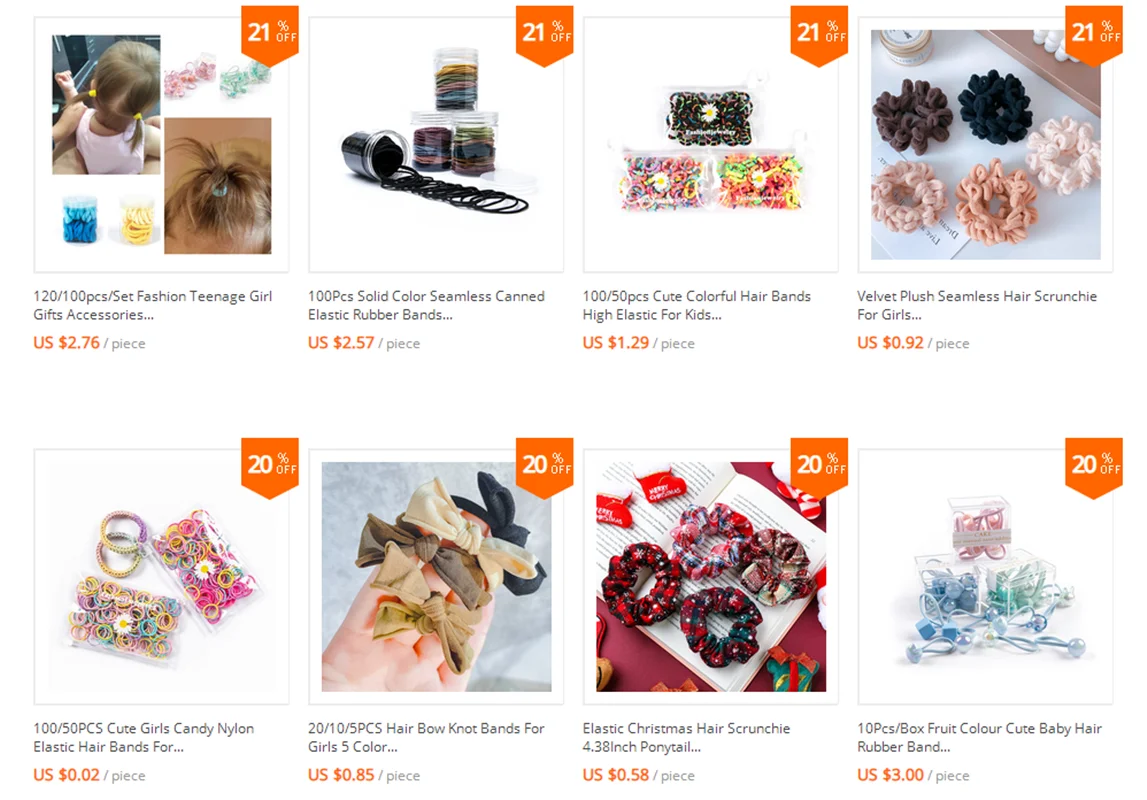
Task: Click the 100/50pcs Cute Colorful Hair Bands title
Action: pyautogui.click(x=696, y=306)
